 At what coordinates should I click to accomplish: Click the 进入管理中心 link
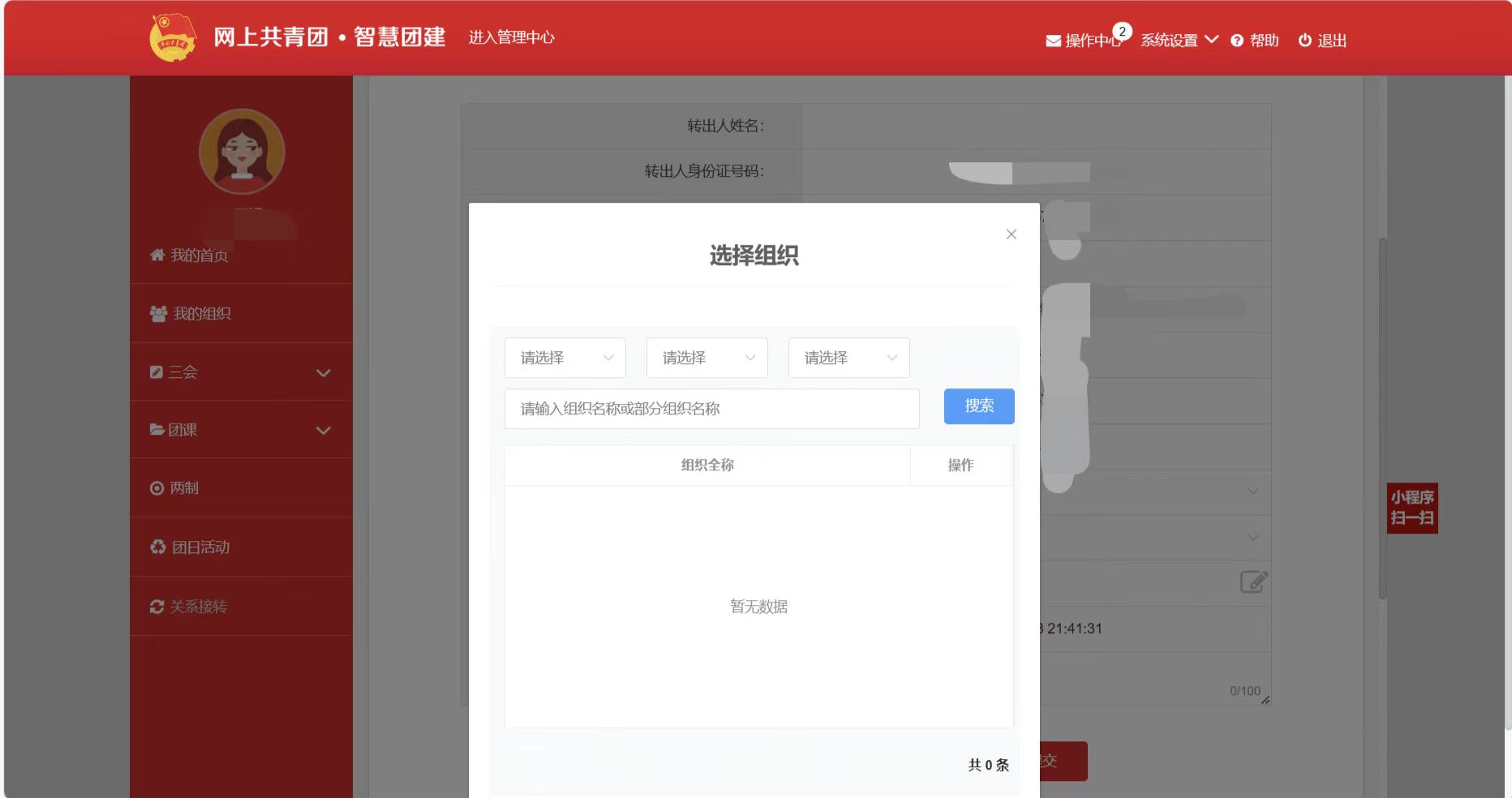[x=511, y=37]
